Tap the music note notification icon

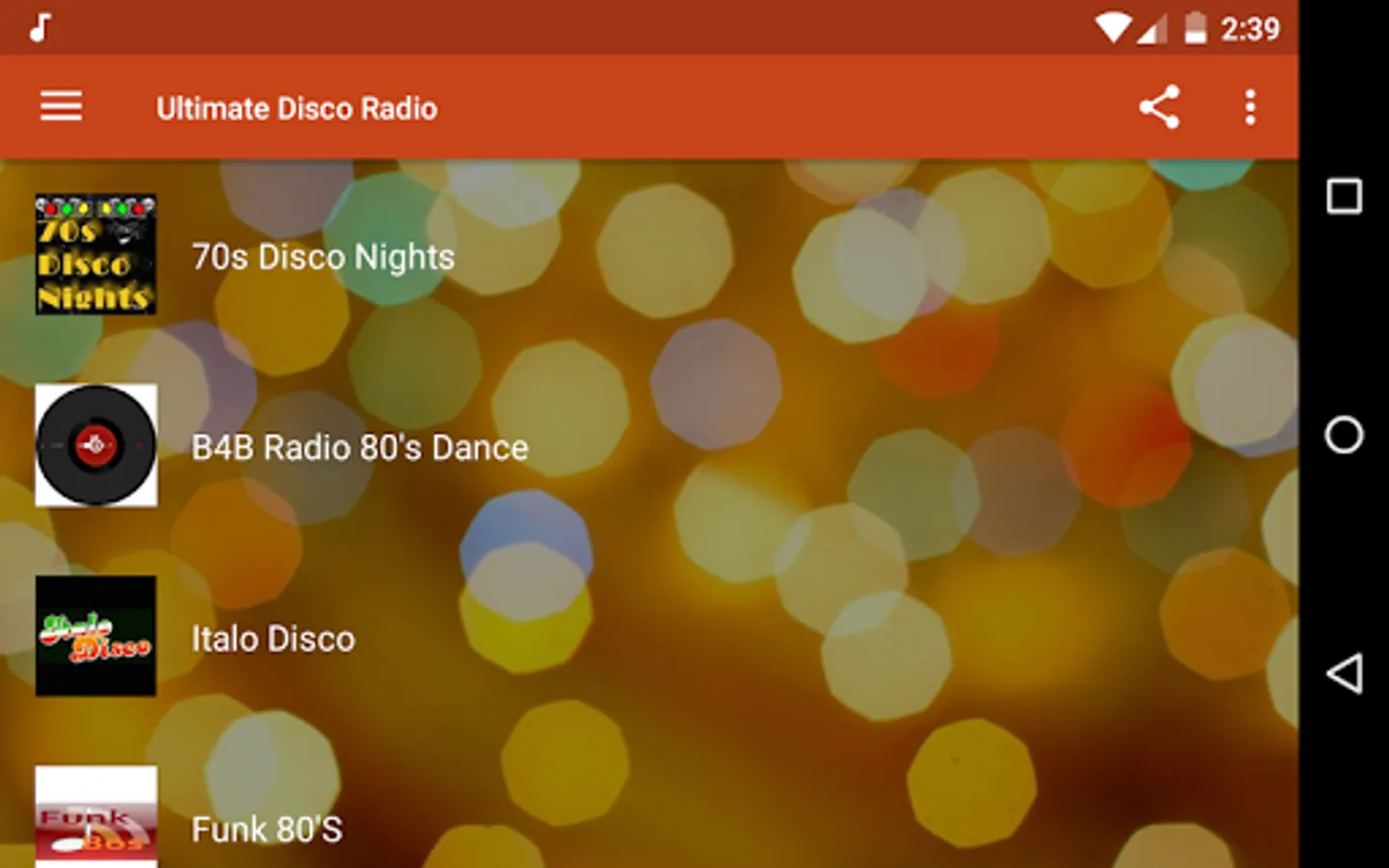(x=40, y=28)
